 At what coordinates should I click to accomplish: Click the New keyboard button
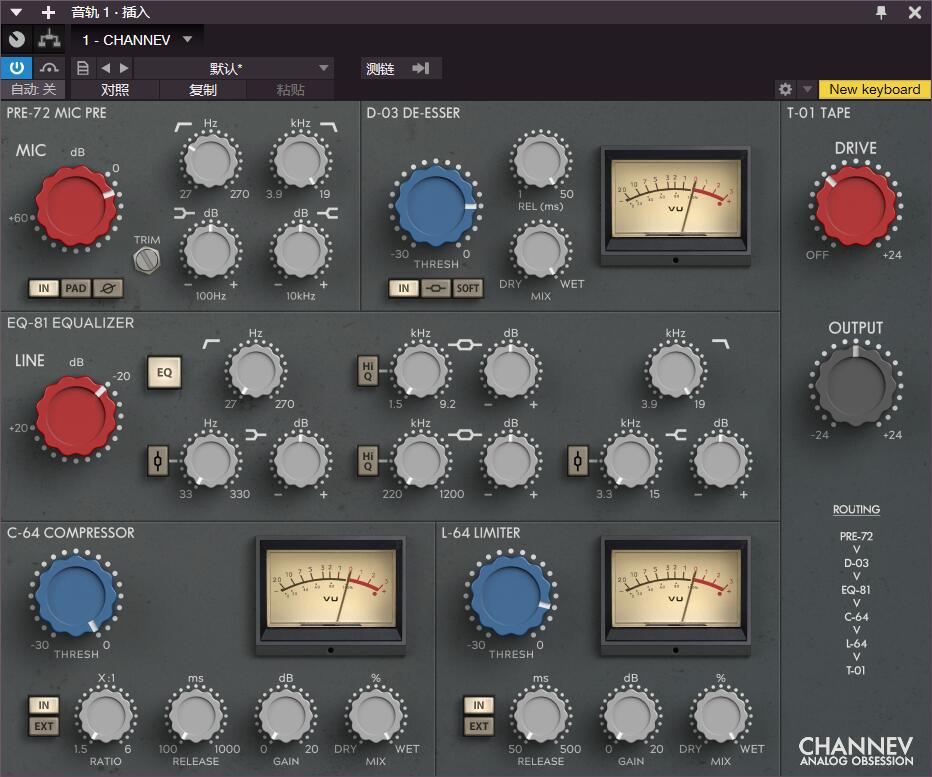(x=874, y=89)
